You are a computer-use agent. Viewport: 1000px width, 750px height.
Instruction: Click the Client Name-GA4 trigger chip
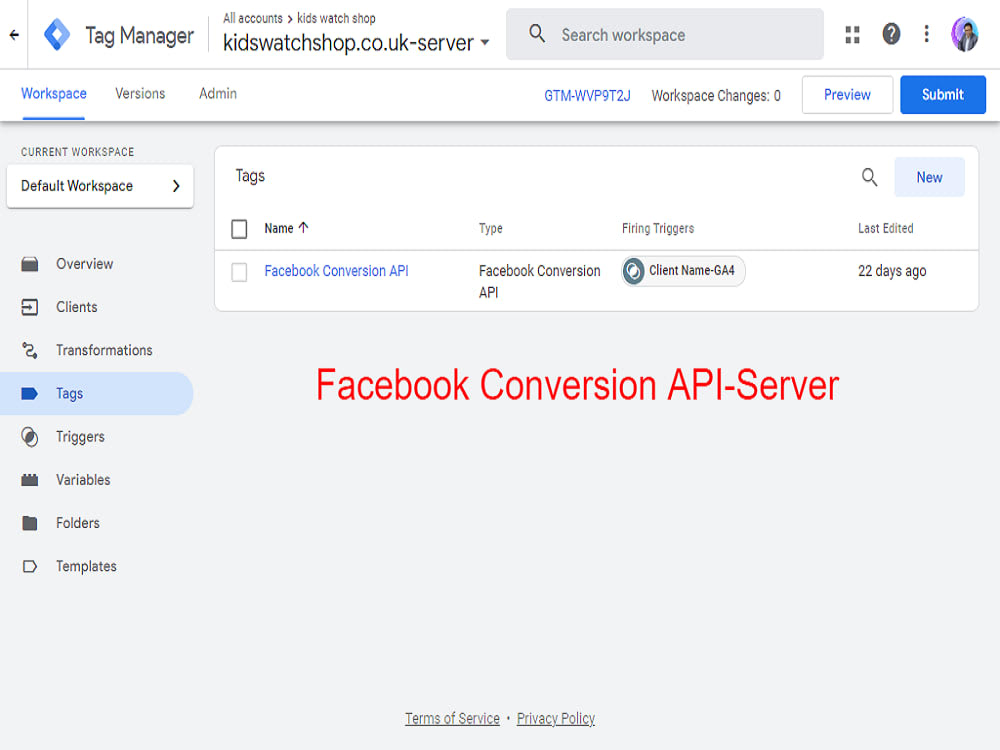pos(683,271)
